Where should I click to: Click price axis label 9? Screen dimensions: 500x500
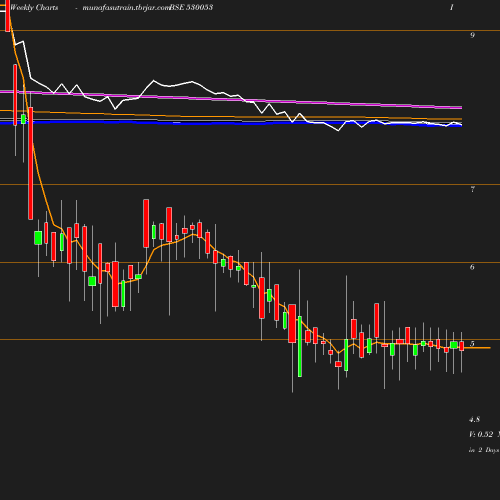472,35
